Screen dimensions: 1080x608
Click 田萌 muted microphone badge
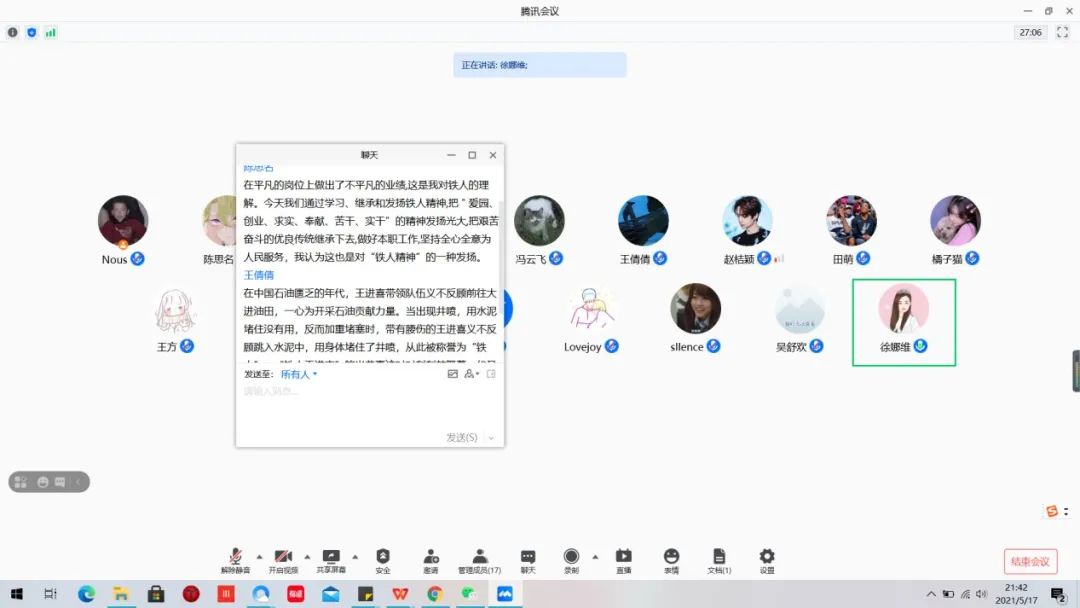(863, 258)
